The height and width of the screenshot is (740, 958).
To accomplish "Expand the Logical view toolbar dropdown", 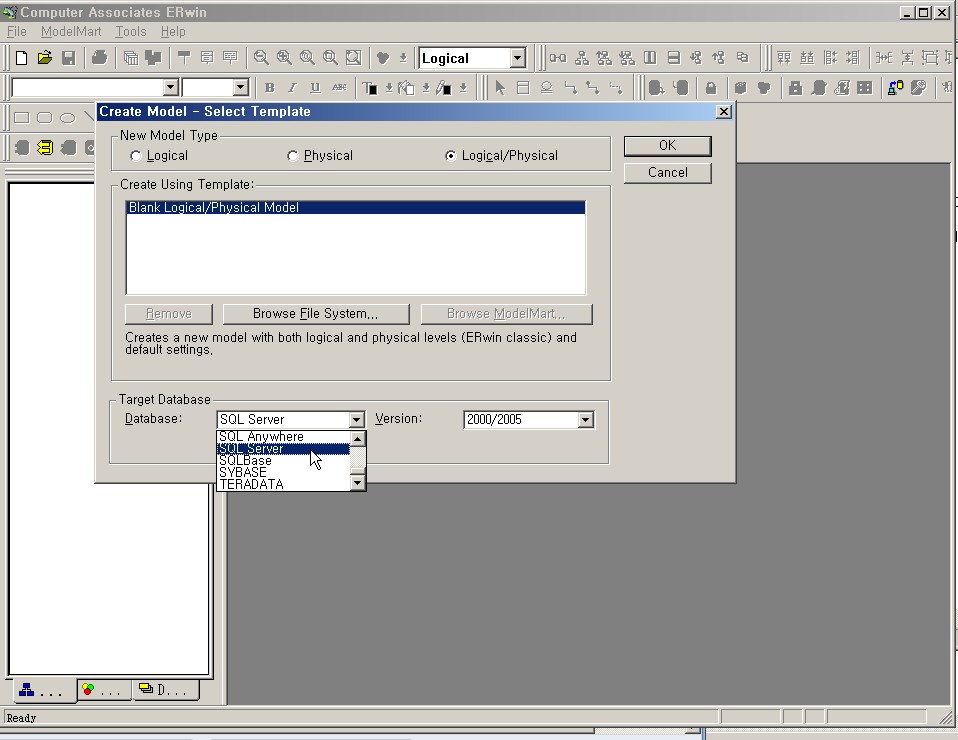I will click(x=517, y=59).
